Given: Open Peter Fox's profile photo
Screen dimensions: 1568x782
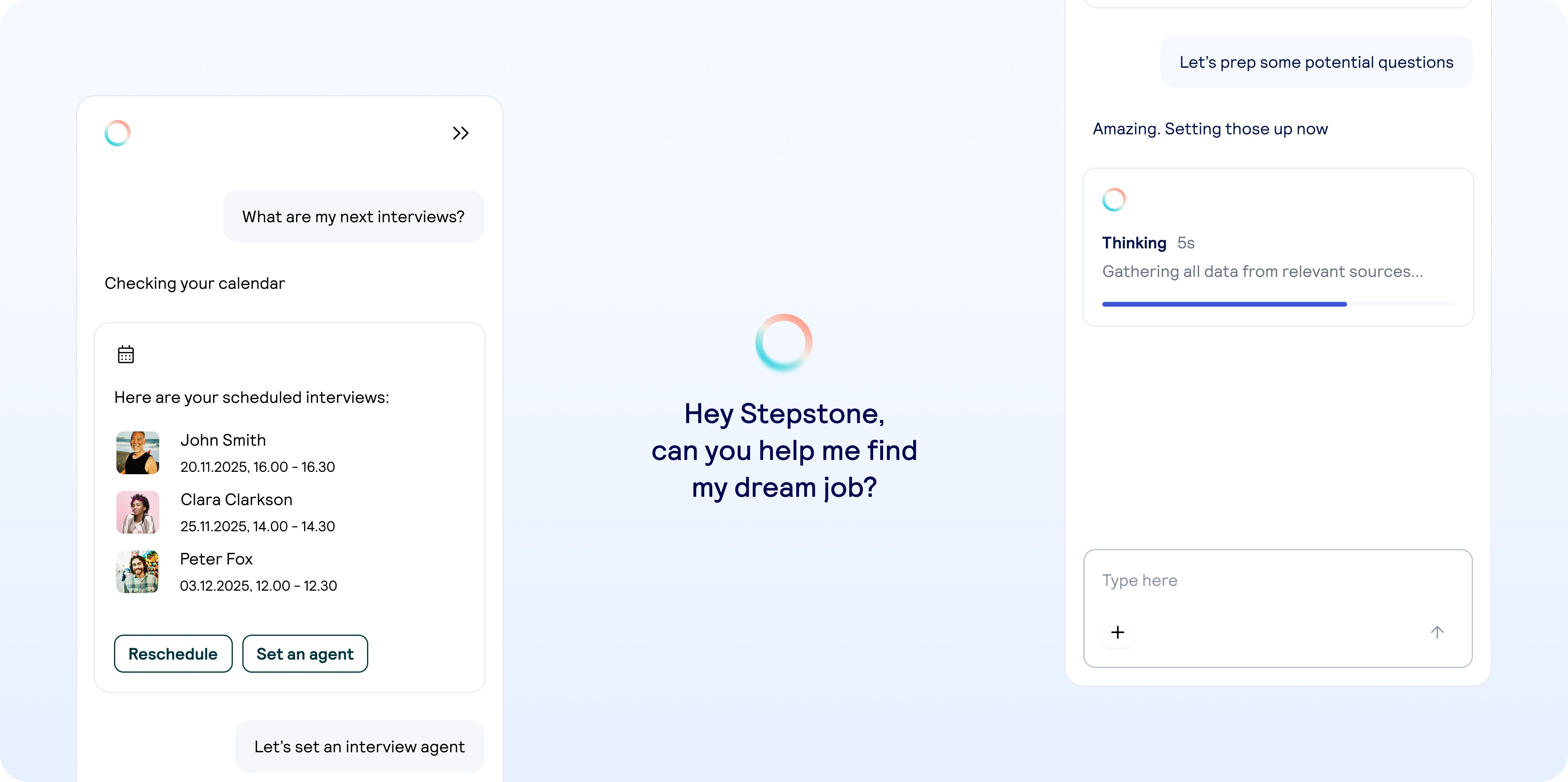Looking at the screenshot, I should pyautogui.click(x=137, y=571).
